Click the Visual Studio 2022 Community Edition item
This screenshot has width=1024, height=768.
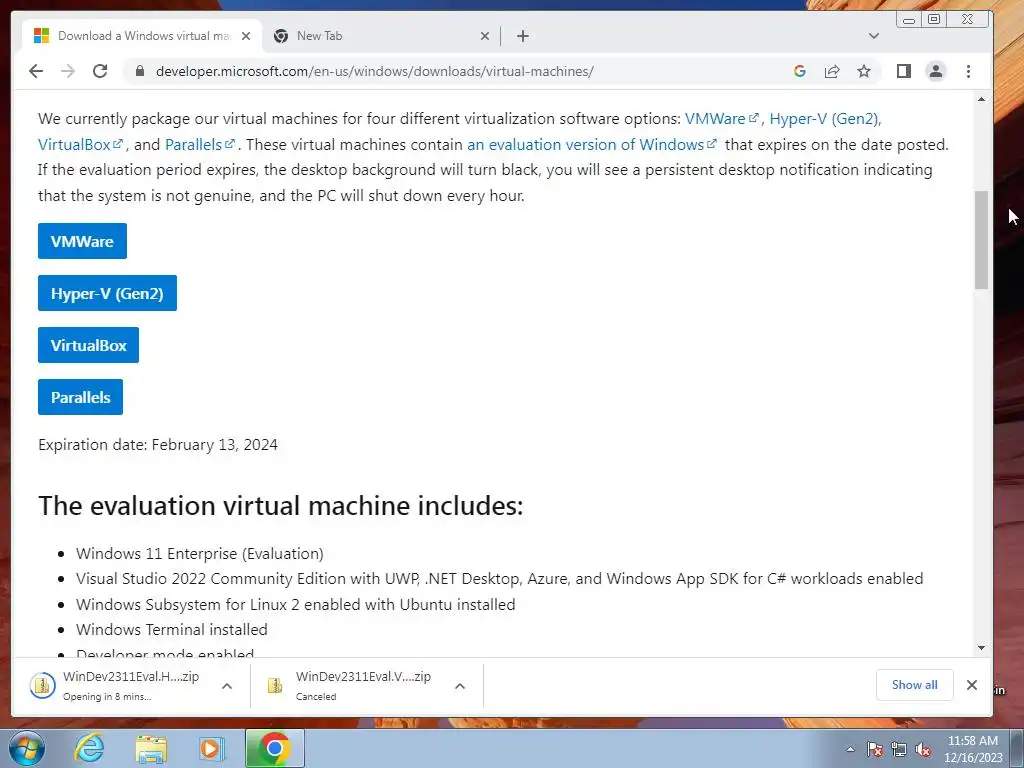[x=500, y=579]
